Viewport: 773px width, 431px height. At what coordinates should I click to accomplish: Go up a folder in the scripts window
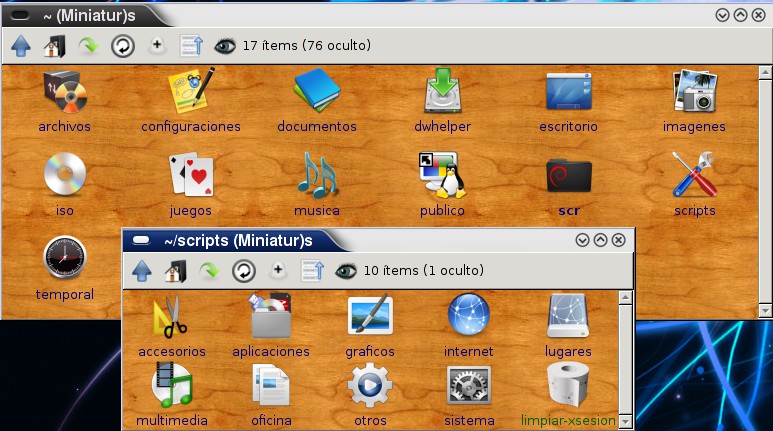142,271
